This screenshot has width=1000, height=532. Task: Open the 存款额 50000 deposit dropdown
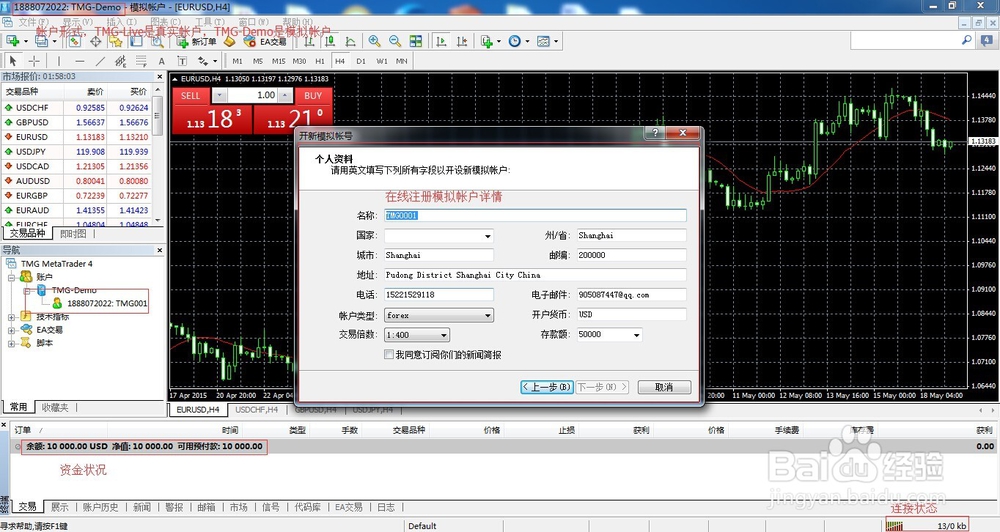[x=636, y=335]
